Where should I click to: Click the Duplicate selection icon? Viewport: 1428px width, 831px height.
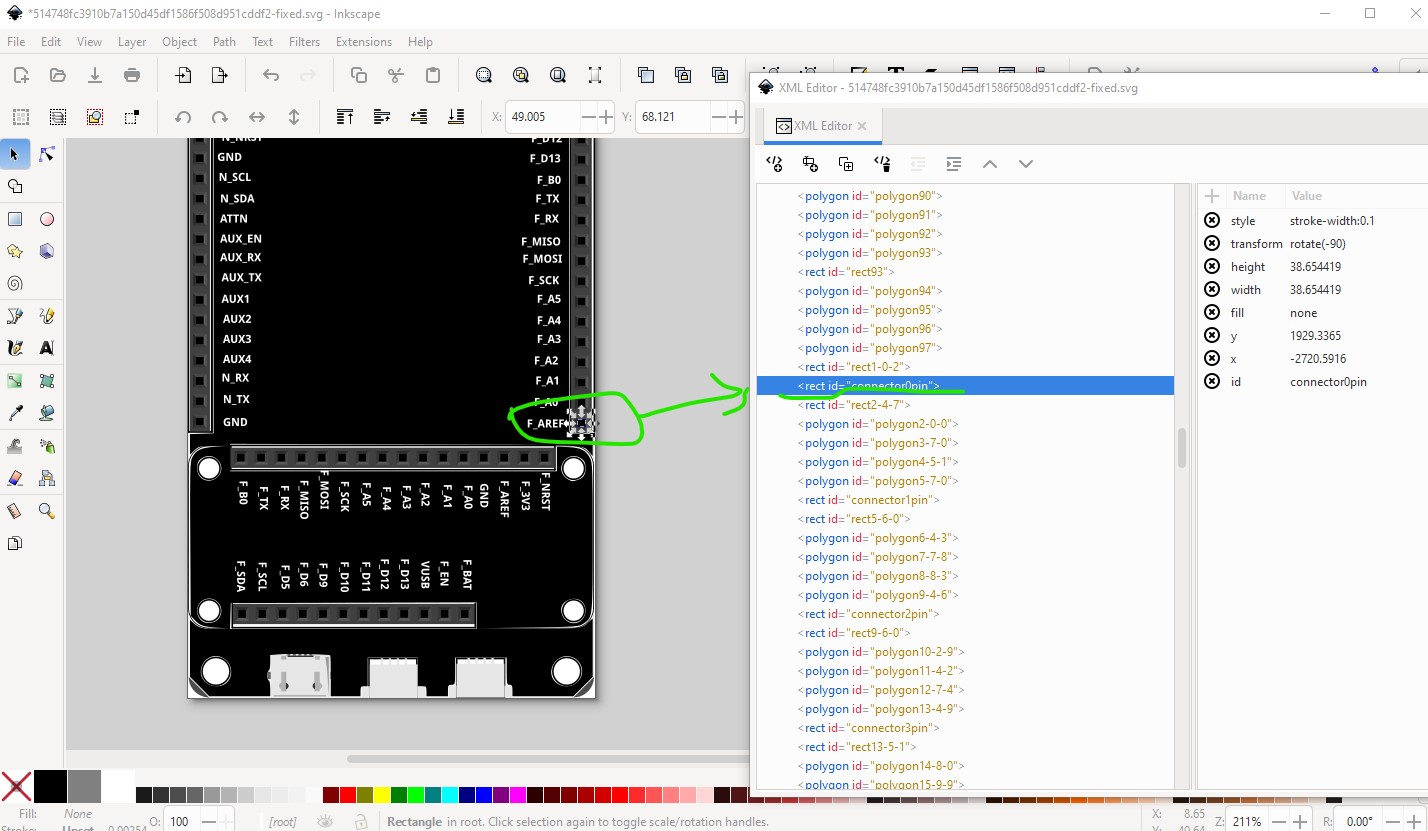point(646,75)
